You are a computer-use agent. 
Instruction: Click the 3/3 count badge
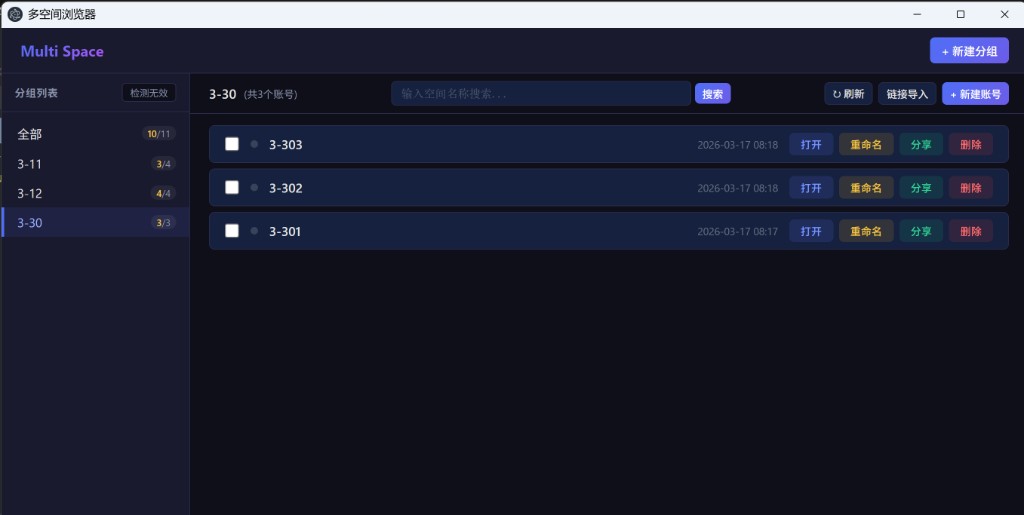163,223
